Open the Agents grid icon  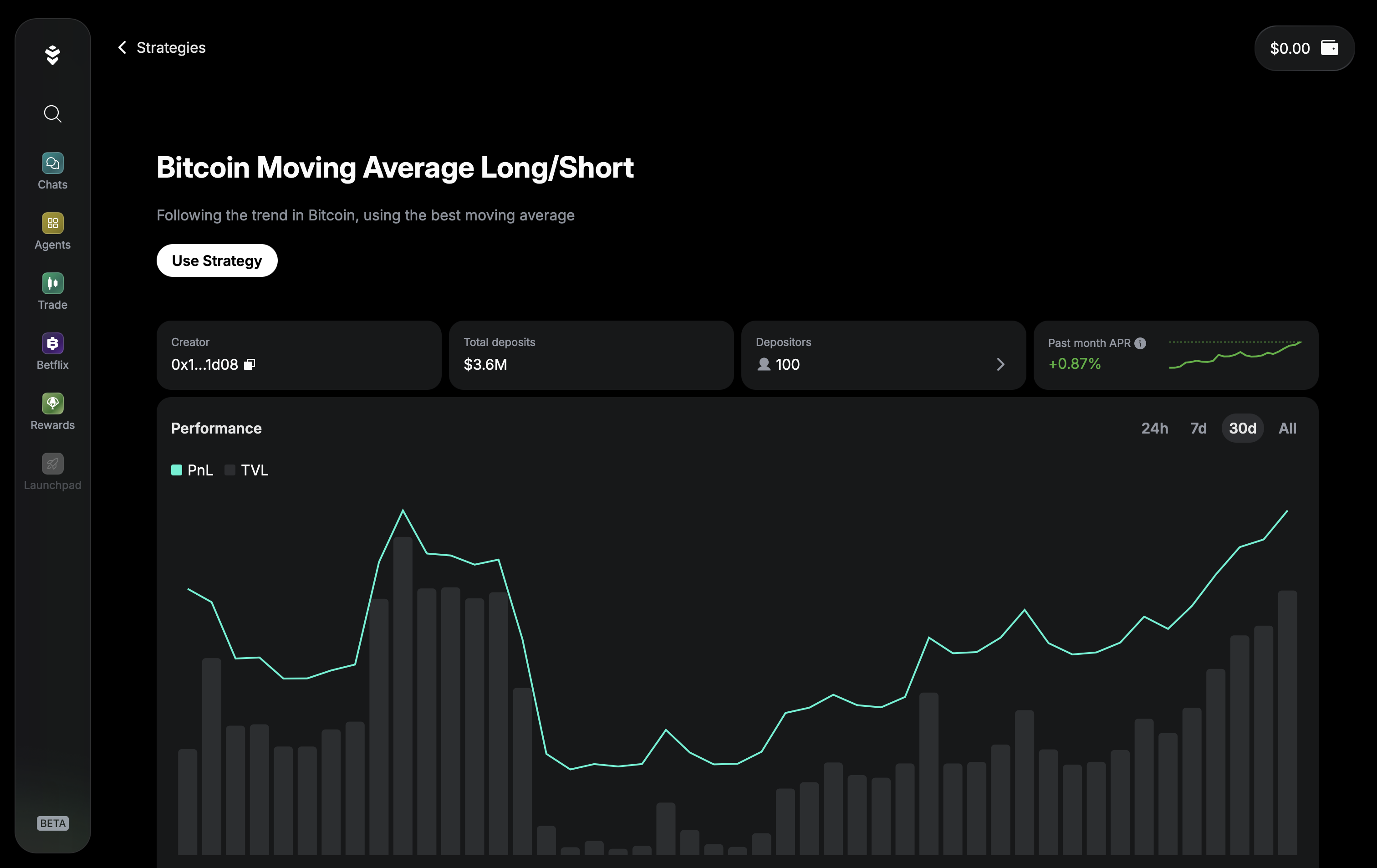(x=53, y=224)
